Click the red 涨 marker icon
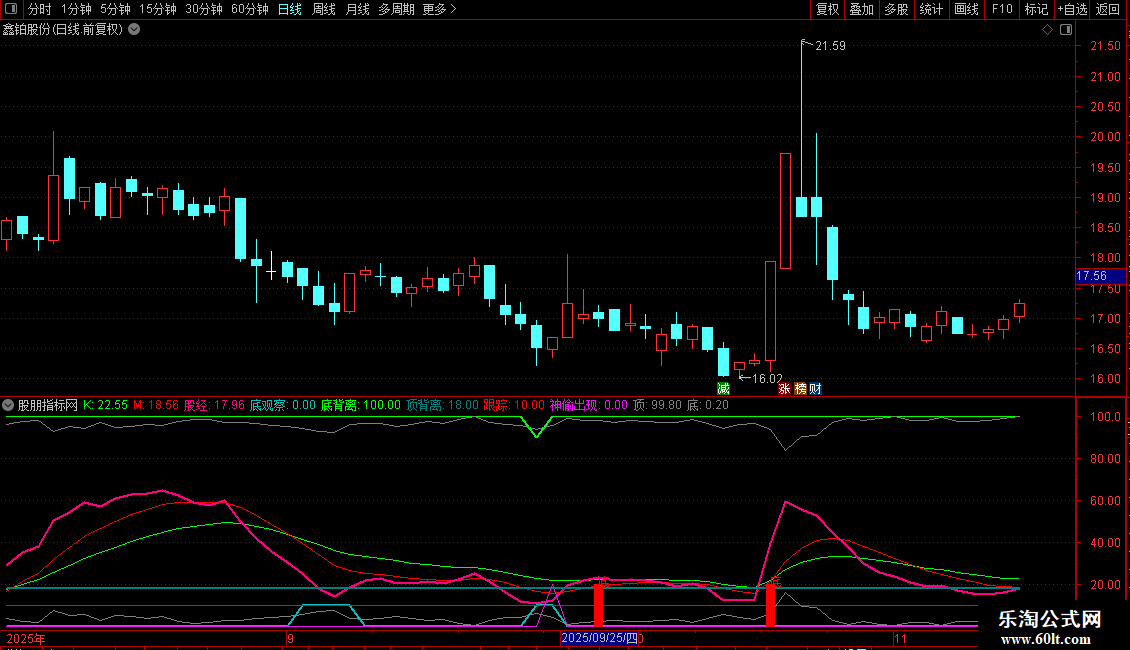 784,388
